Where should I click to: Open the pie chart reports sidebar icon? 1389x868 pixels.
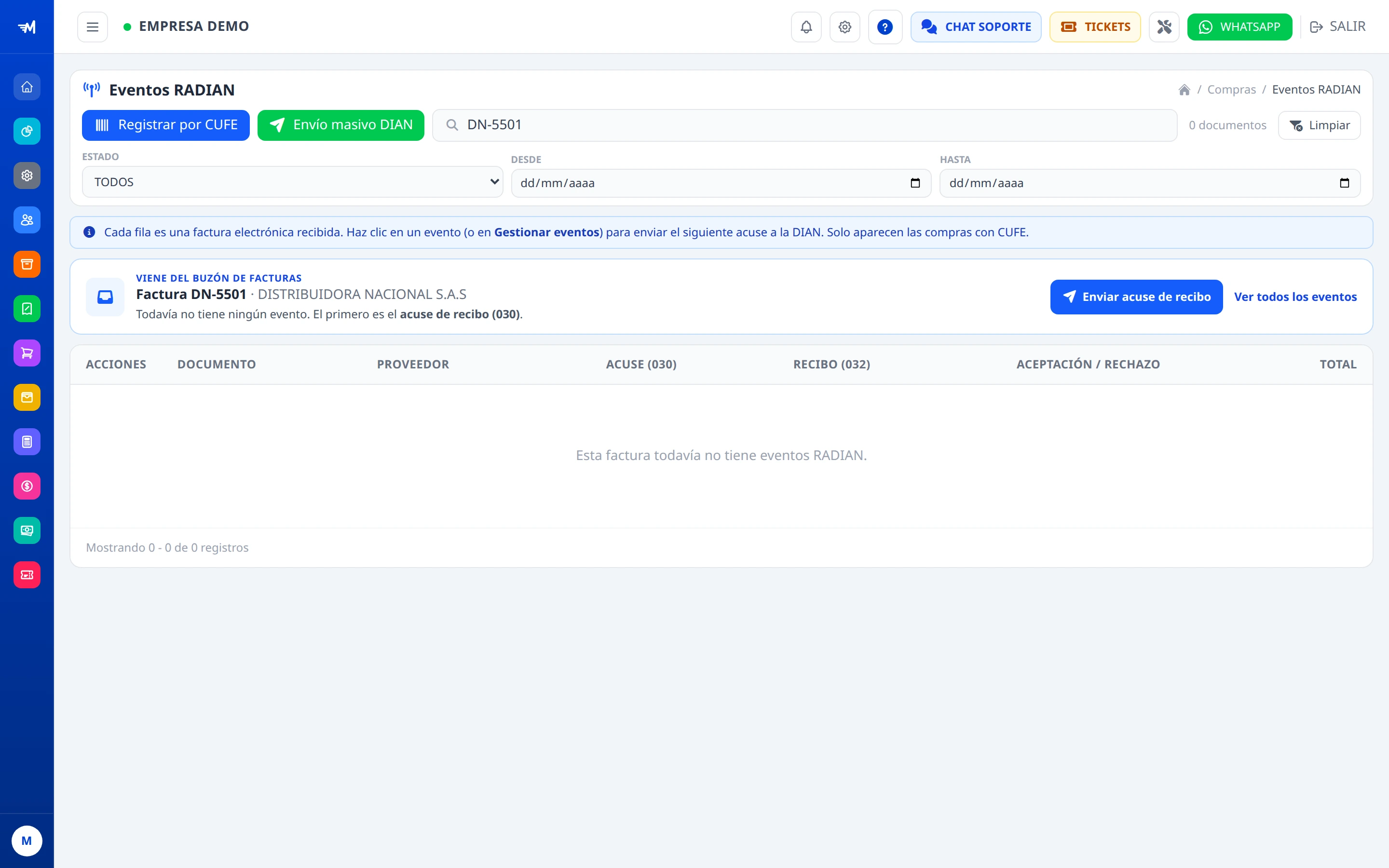27,132
